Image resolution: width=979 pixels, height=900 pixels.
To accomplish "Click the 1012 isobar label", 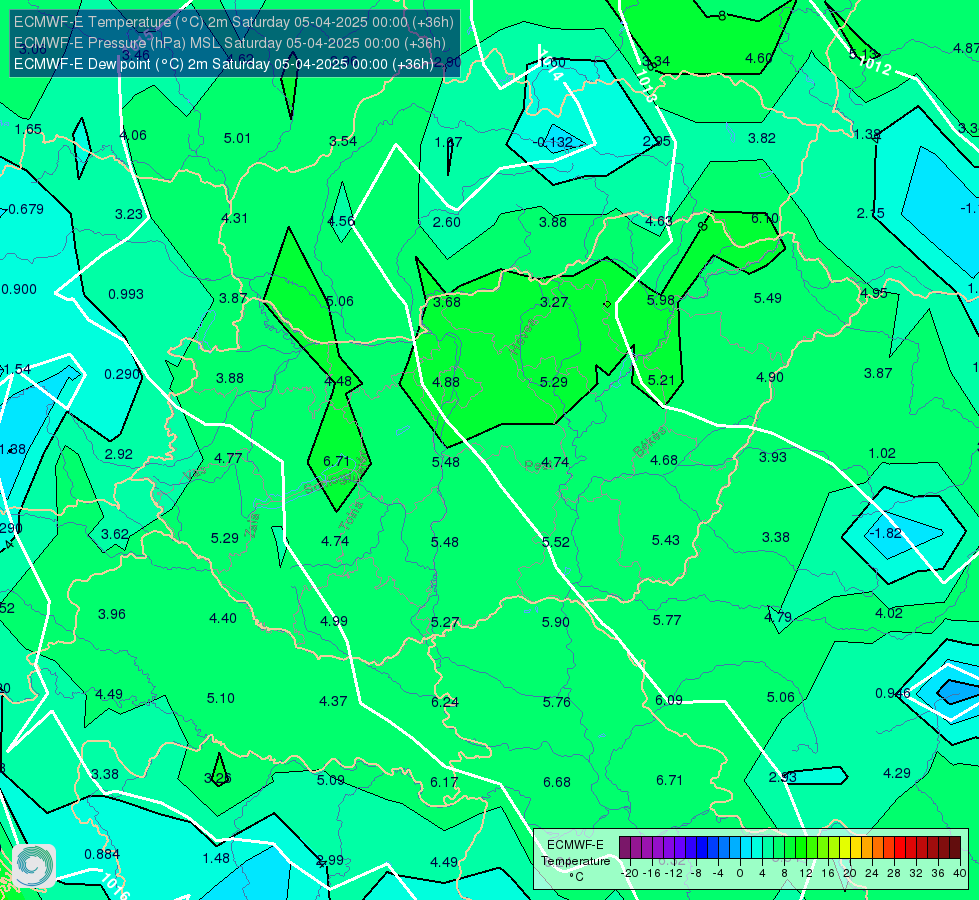I will coord(874,65).
